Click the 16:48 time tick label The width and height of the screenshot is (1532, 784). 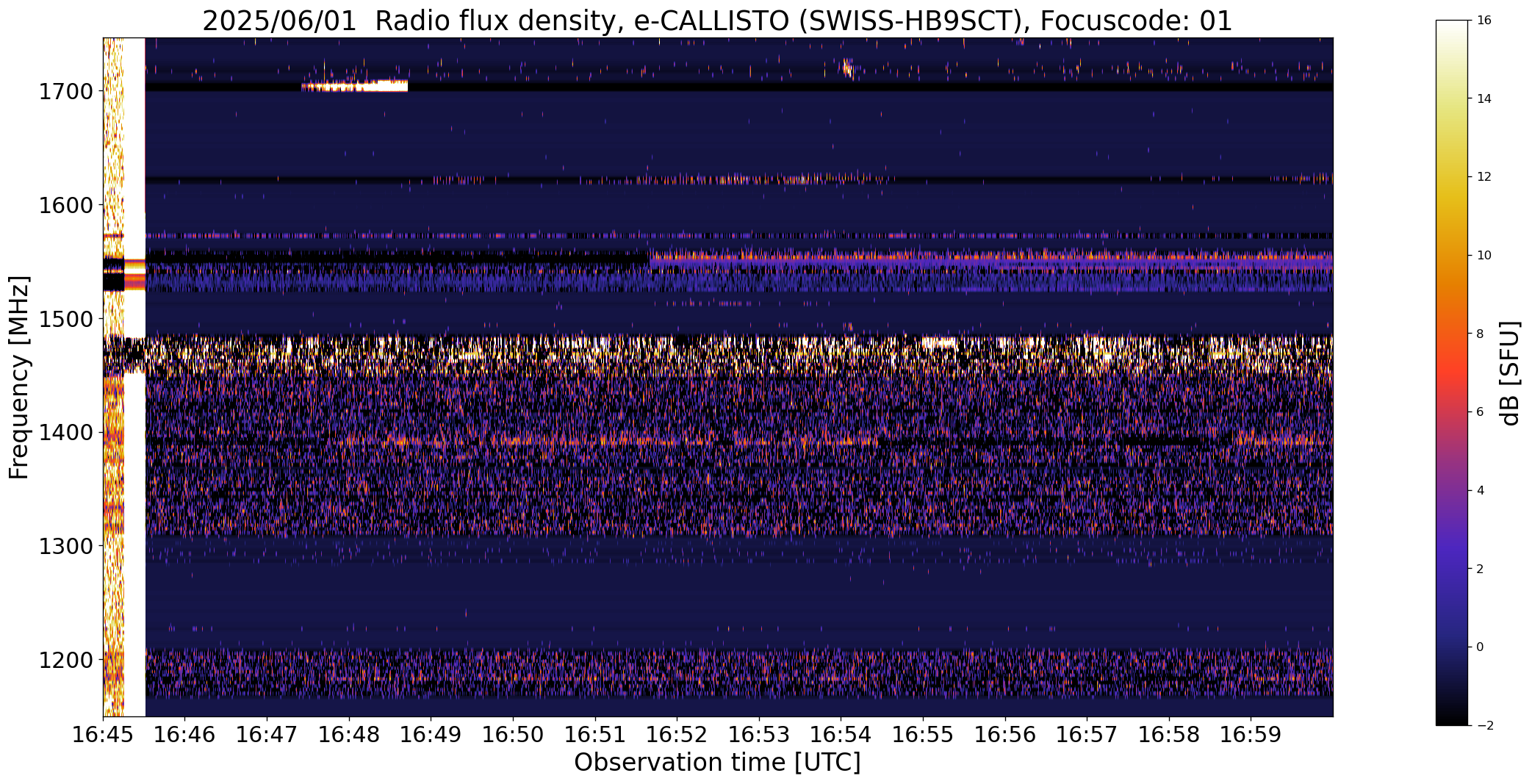pos(349,735)
